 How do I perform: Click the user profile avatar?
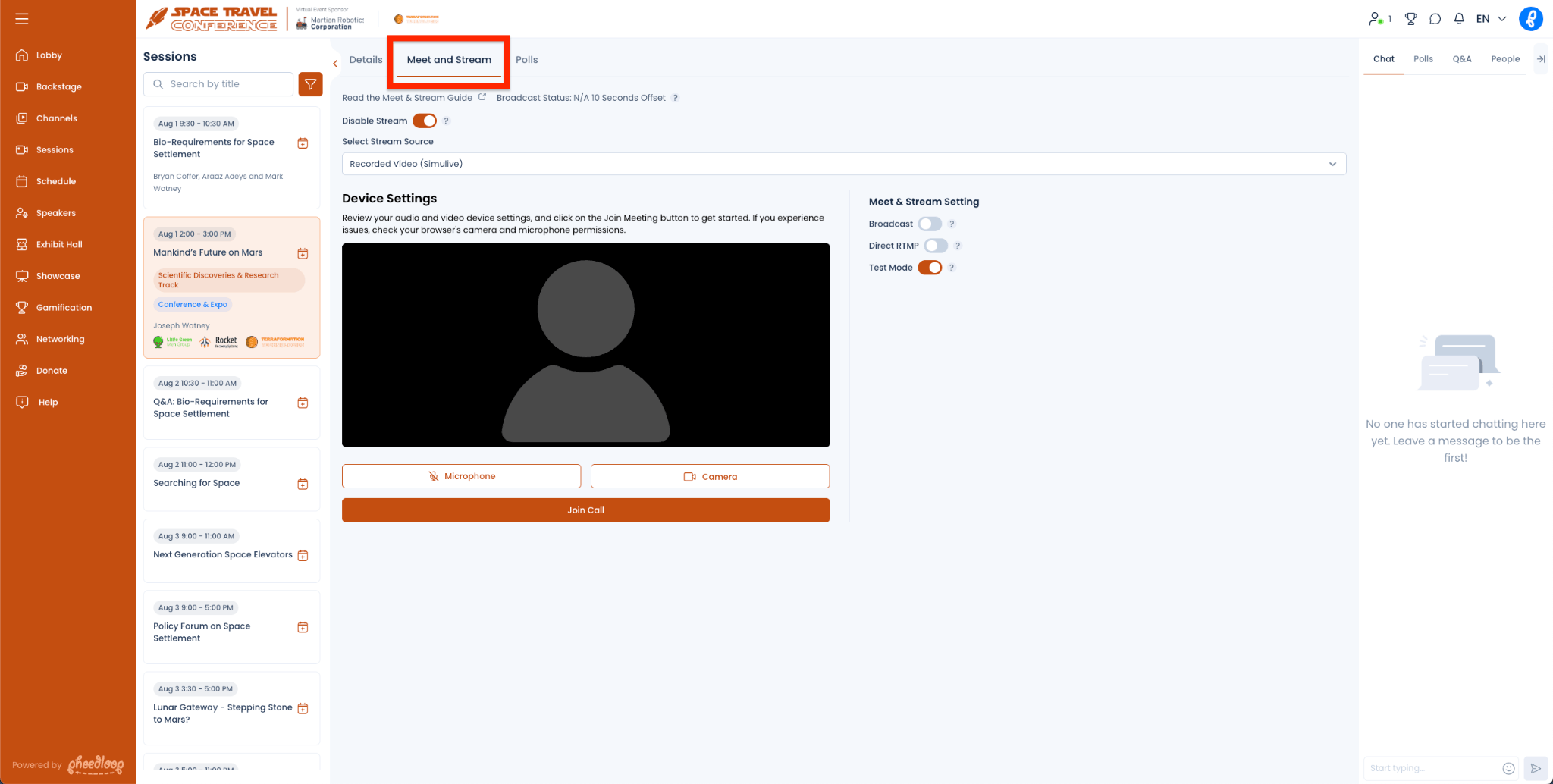[x=1531, y=19]
